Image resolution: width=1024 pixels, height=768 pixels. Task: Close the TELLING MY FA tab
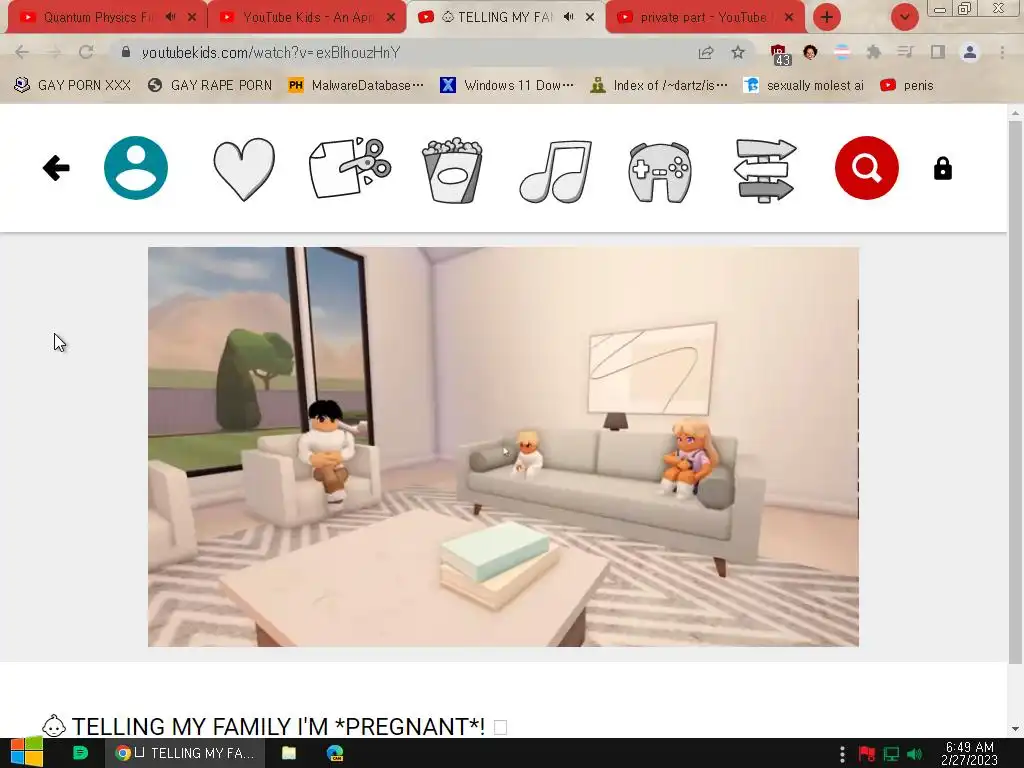click(590, 17)
